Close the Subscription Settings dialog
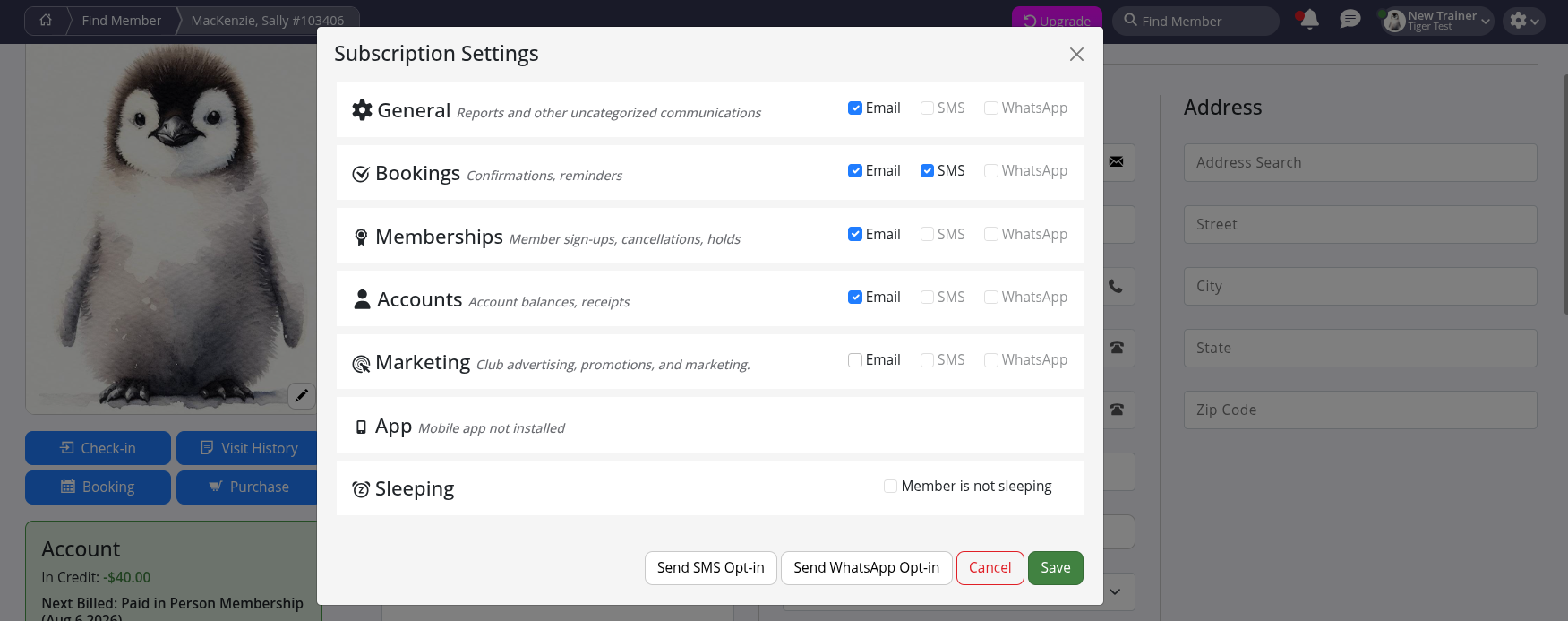The width and height of the screenshot is (1568, 621). (1076, 55)
